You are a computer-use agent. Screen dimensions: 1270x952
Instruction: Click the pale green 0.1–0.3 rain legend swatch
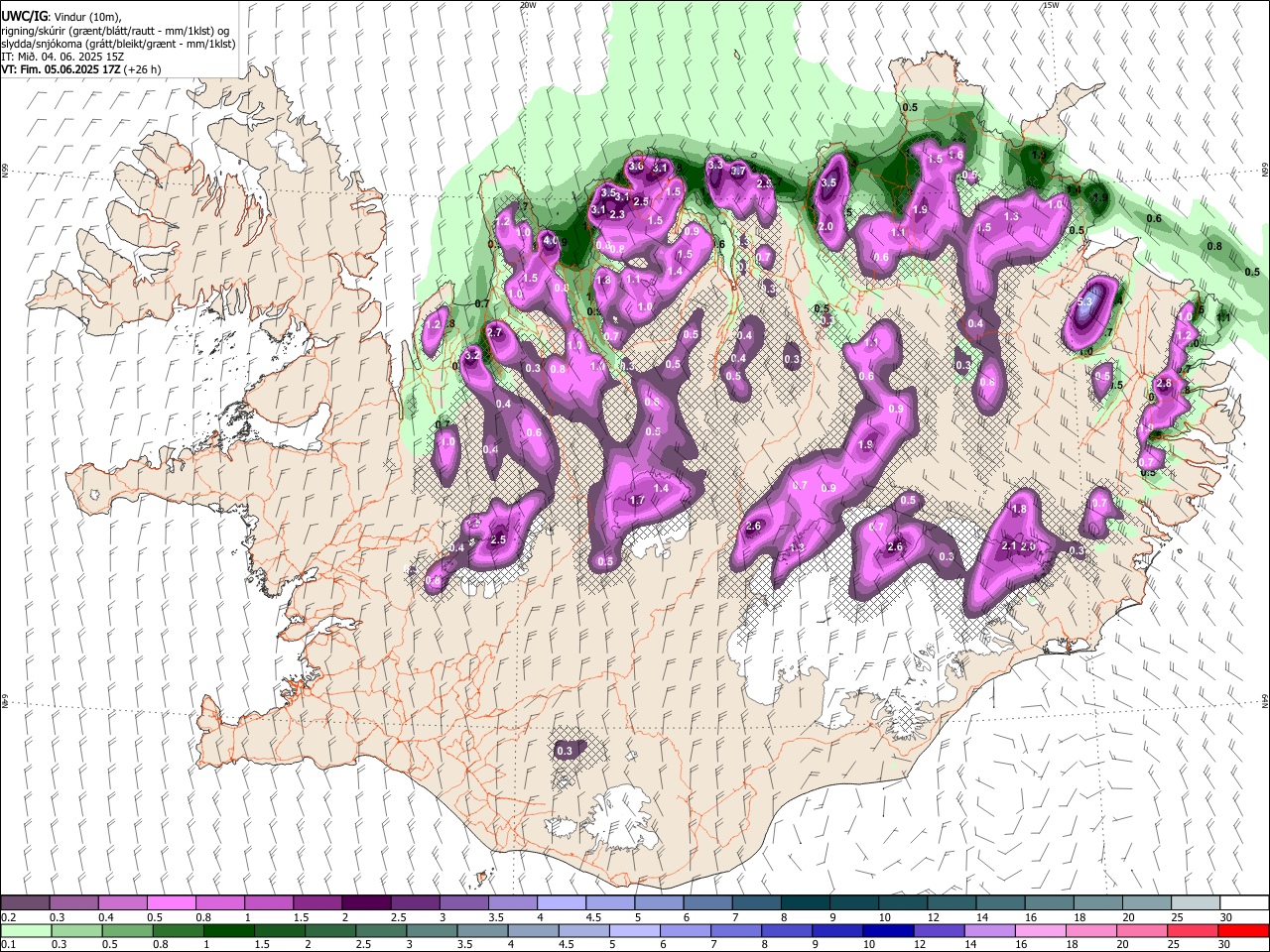[25, 930]
